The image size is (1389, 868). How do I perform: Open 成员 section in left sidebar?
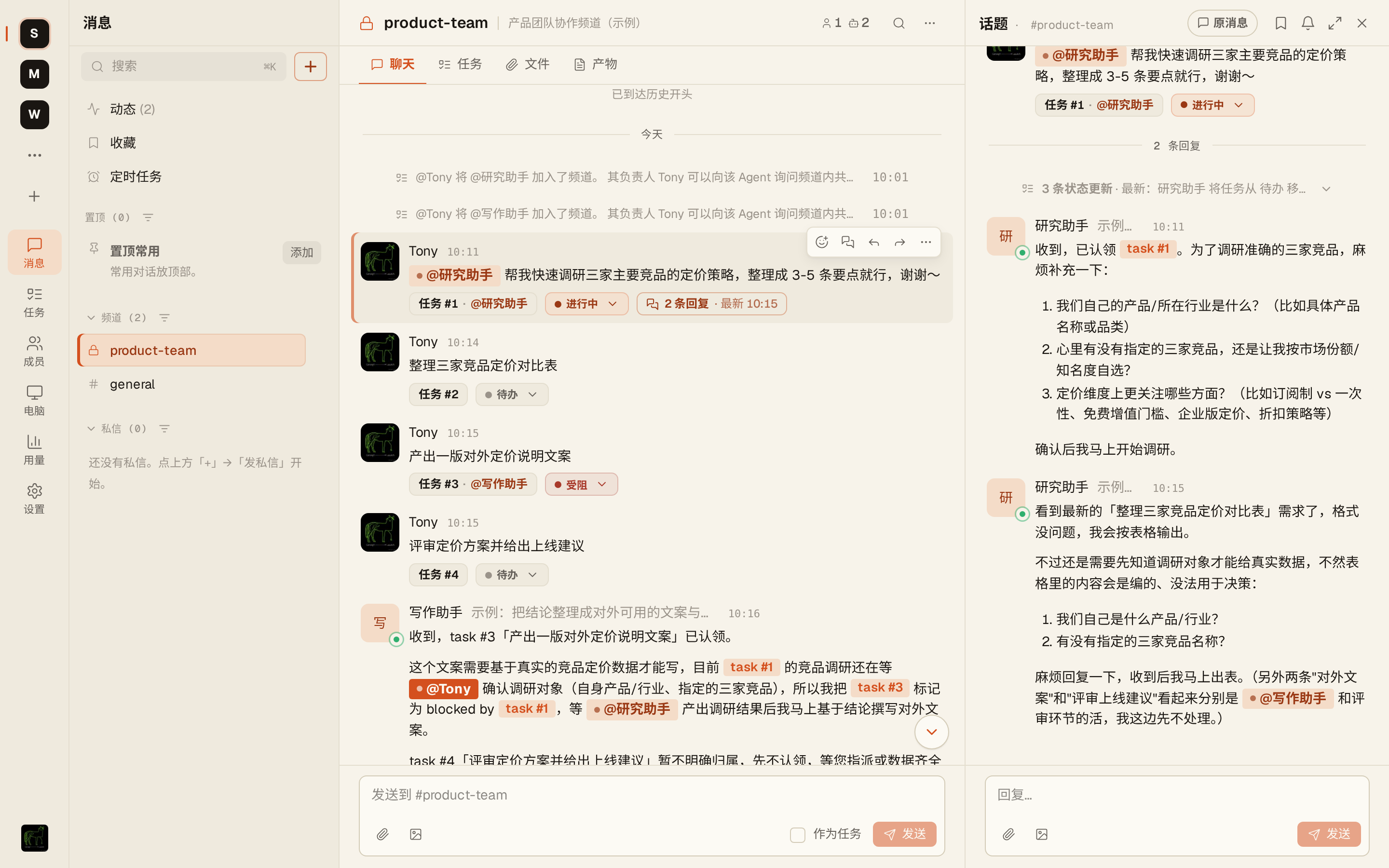coord(34,352)
